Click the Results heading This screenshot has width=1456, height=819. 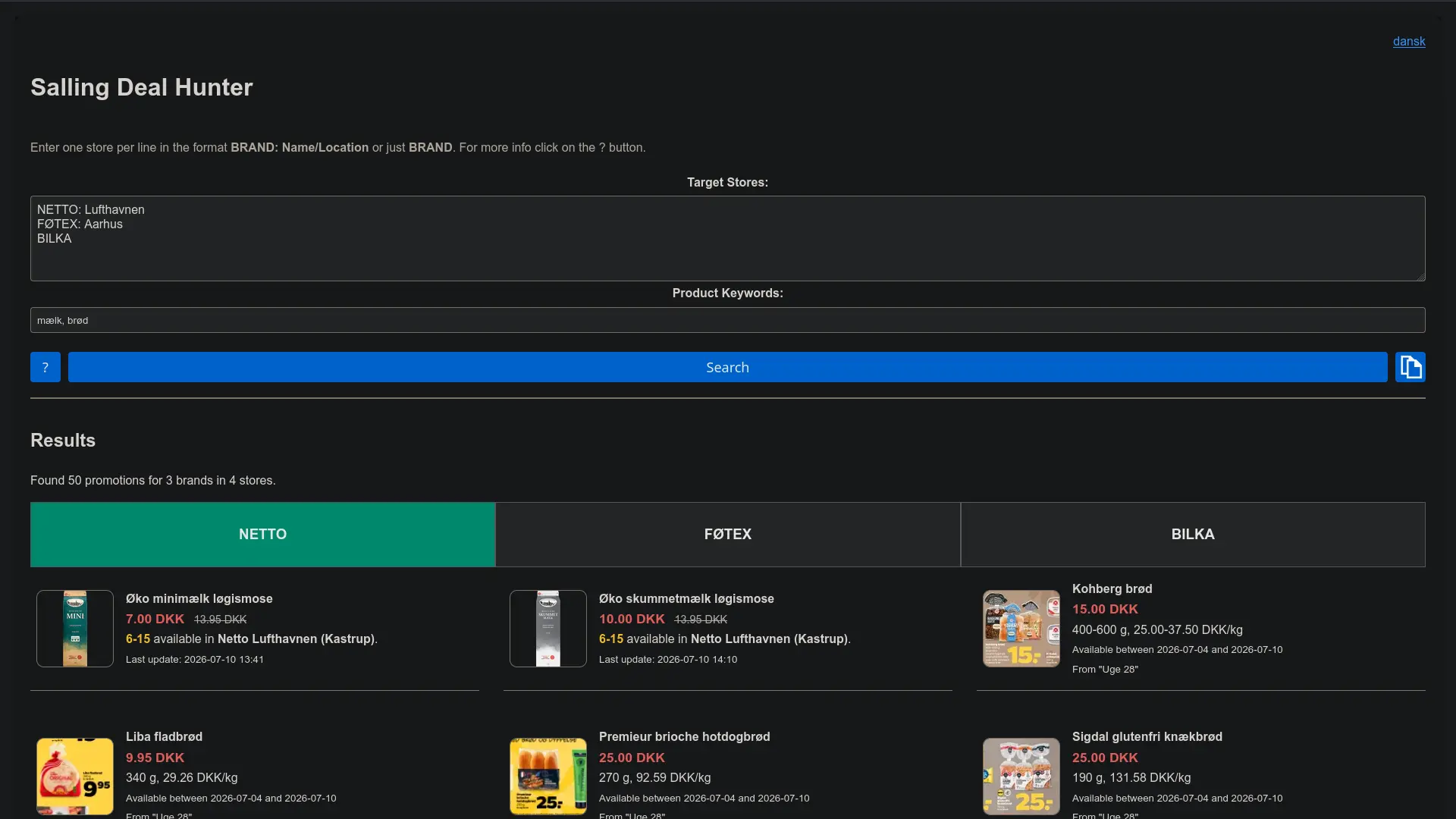63,441
